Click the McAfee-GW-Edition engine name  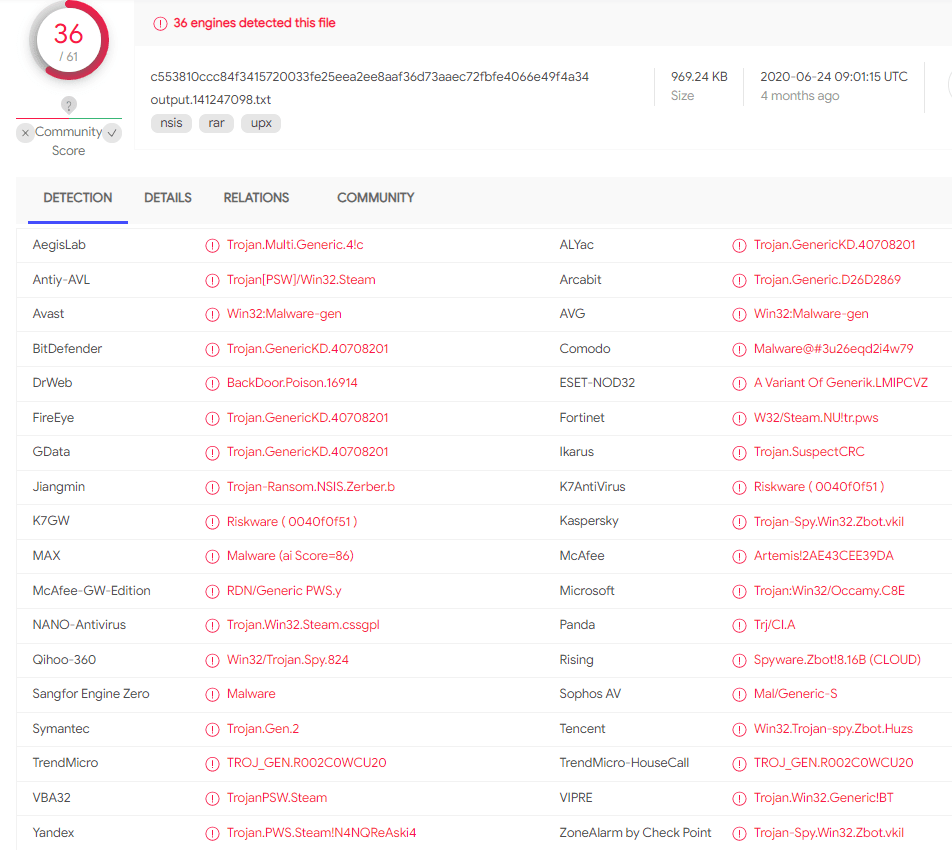(x=92, y=590)
